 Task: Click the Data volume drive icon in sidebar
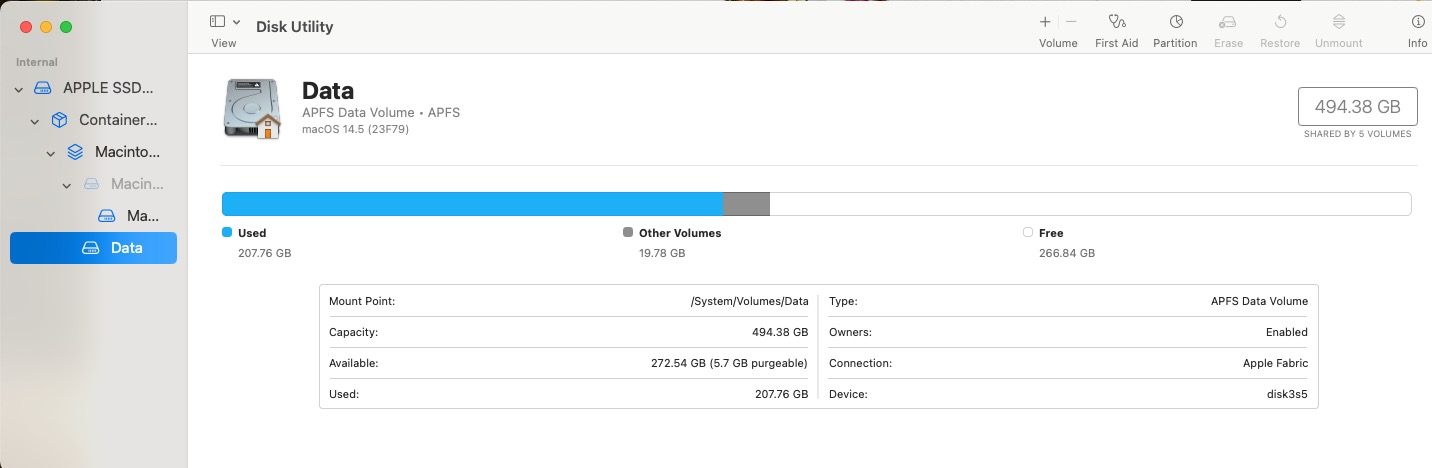pos(91,248)
